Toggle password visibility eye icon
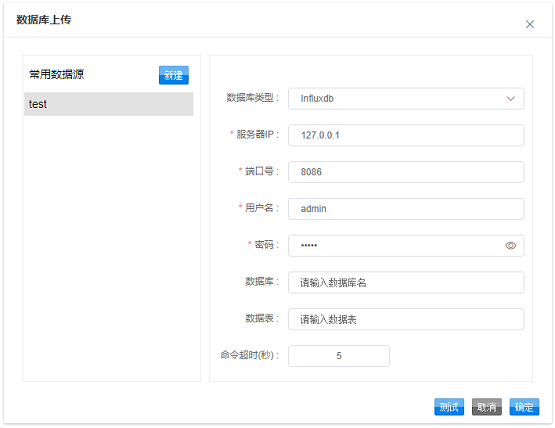Image resolution: width=555 pixels, height=428 pixels. coord(510,245)
